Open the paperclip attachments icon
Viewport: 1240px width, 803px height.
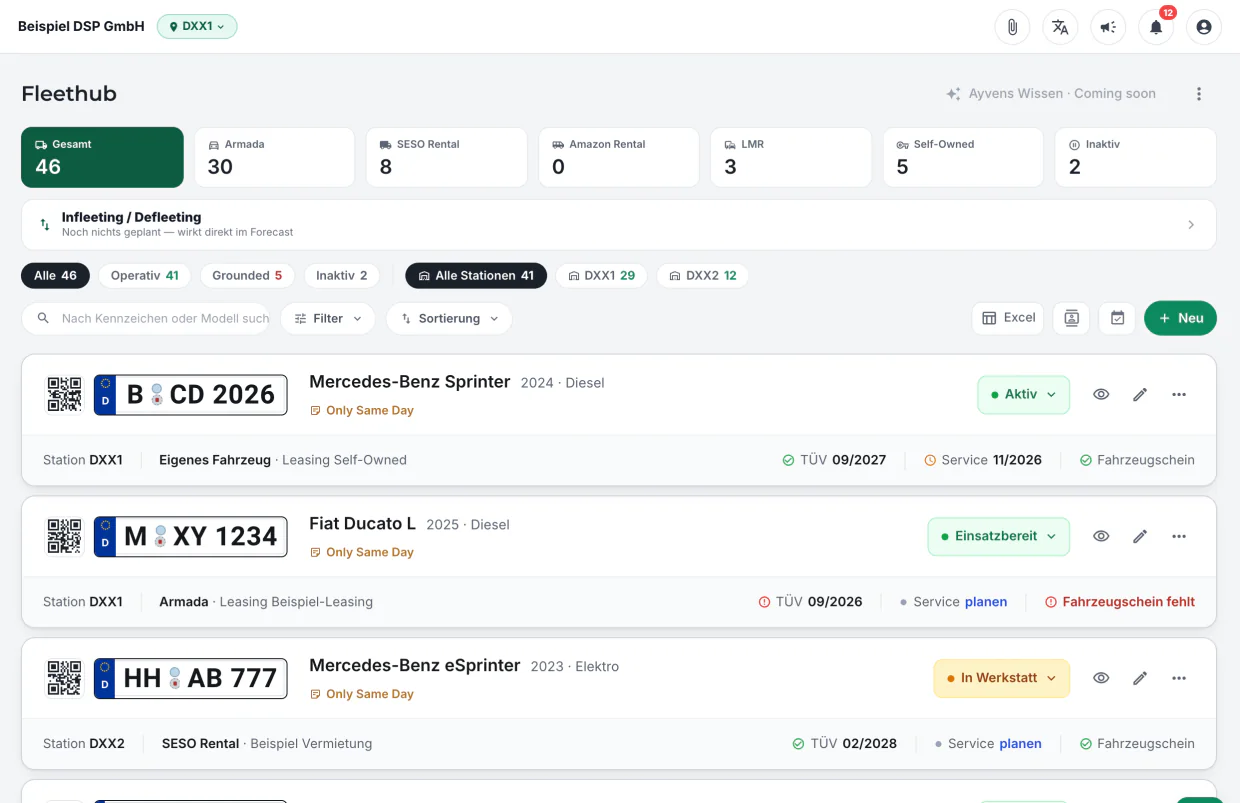click(1012, 27)
